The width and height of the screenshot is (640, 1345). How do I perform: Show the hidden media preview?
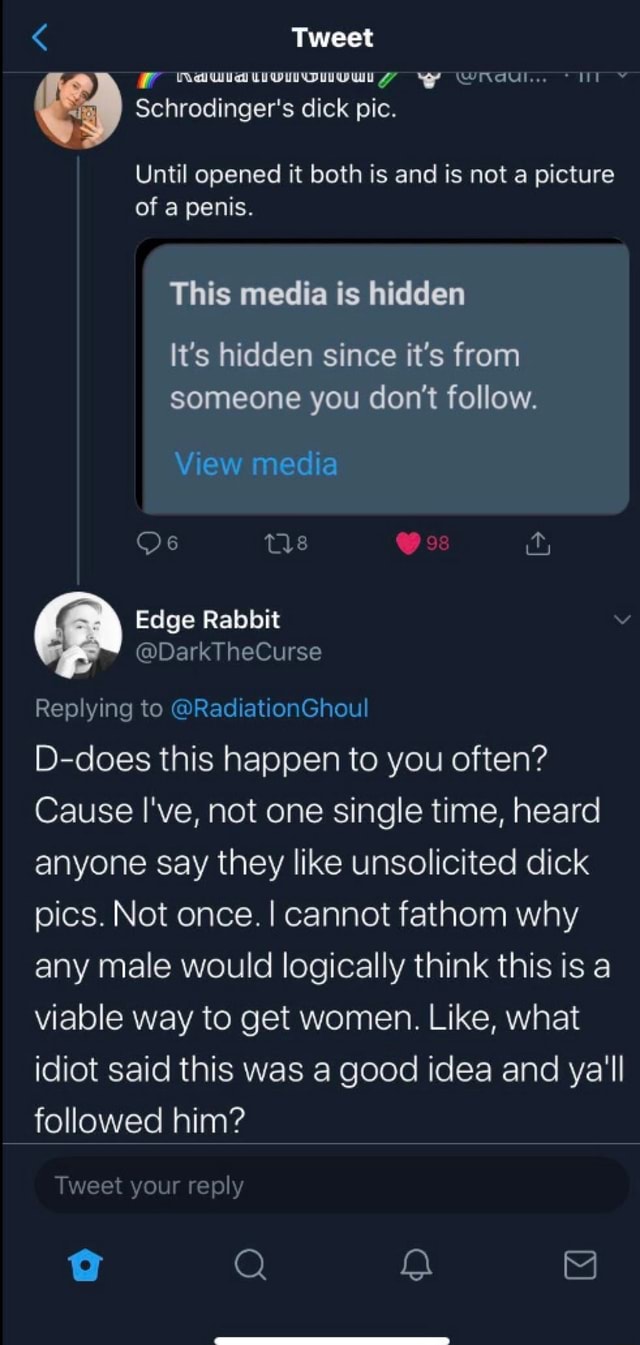click(256, 463)
